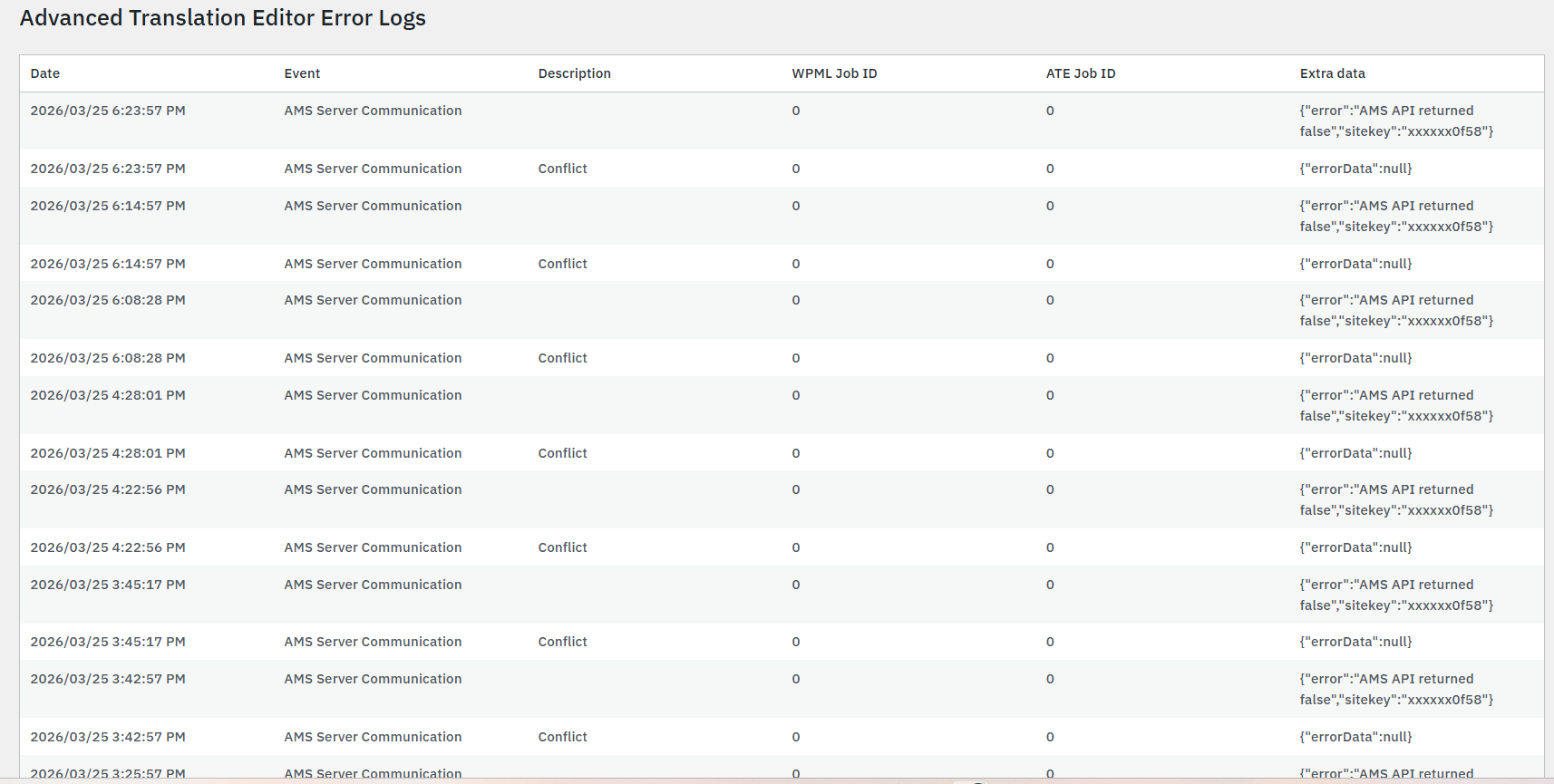
Task: Select errorData null cell for 4:28:01 PM
Action: [1355, 453]
